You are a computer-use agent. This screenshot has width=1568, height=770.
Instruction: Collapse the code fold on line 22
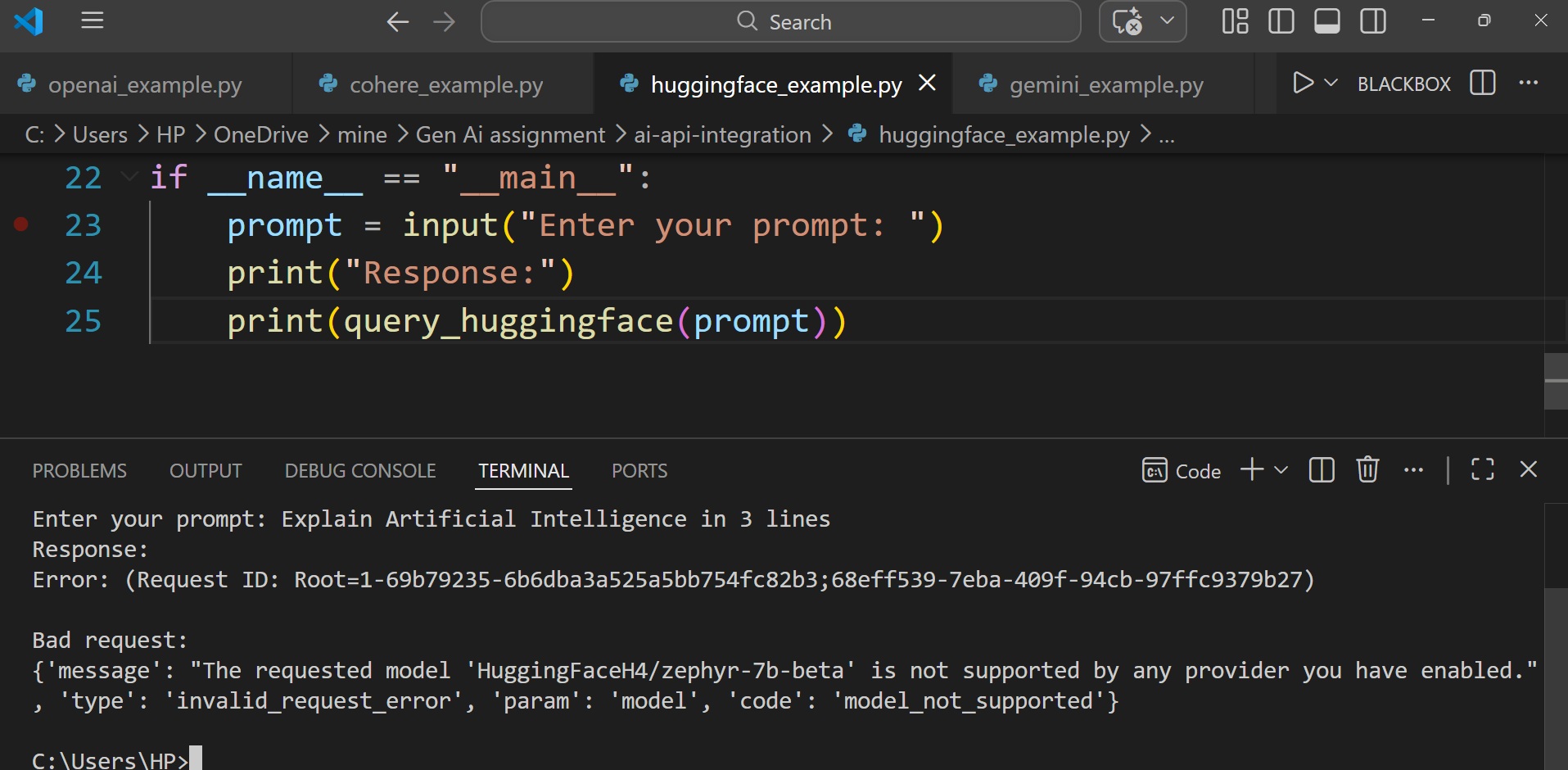pyautogui.click(x=129, y=176)
